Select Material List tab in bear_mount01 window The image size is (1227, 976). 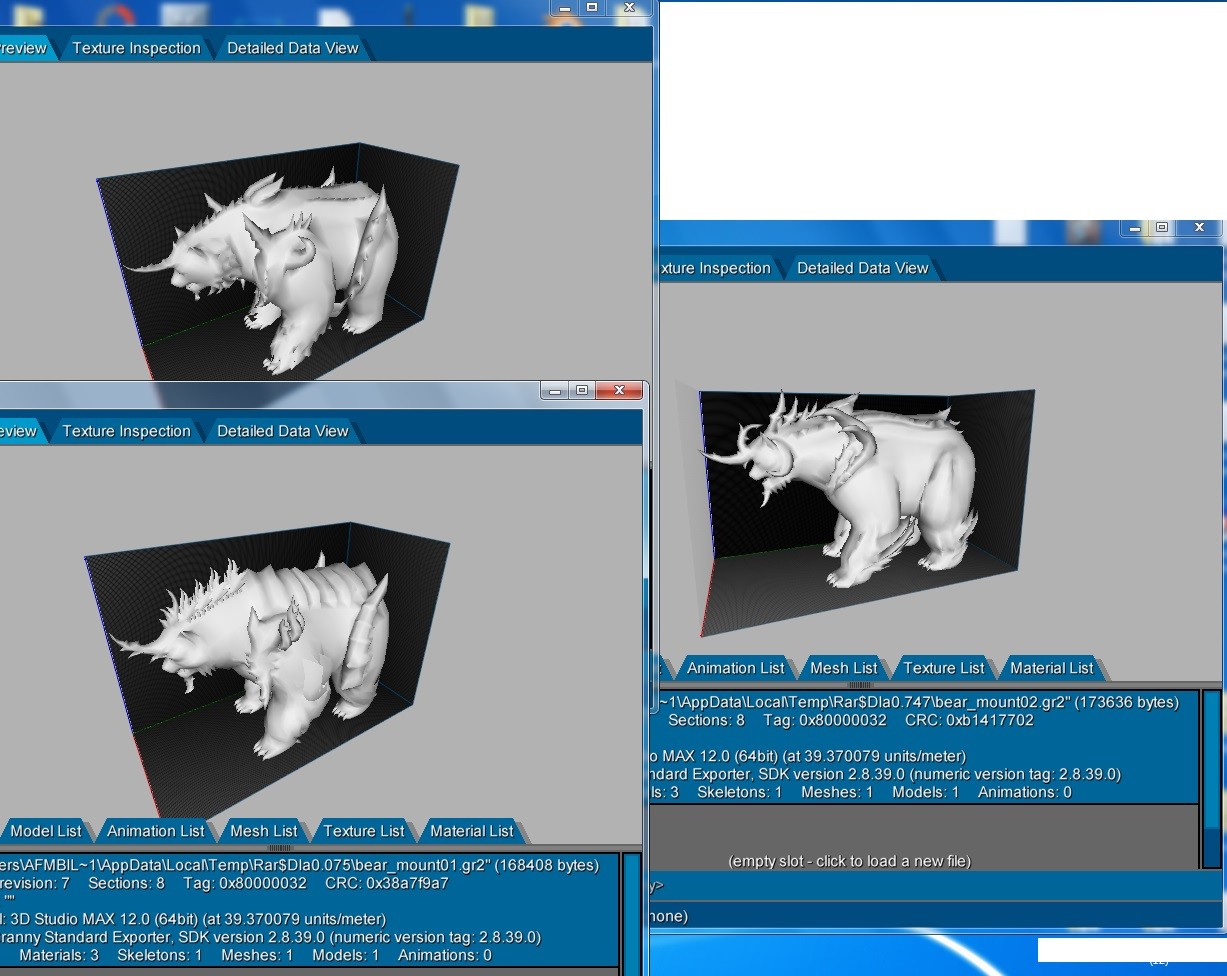click(471, 831)
